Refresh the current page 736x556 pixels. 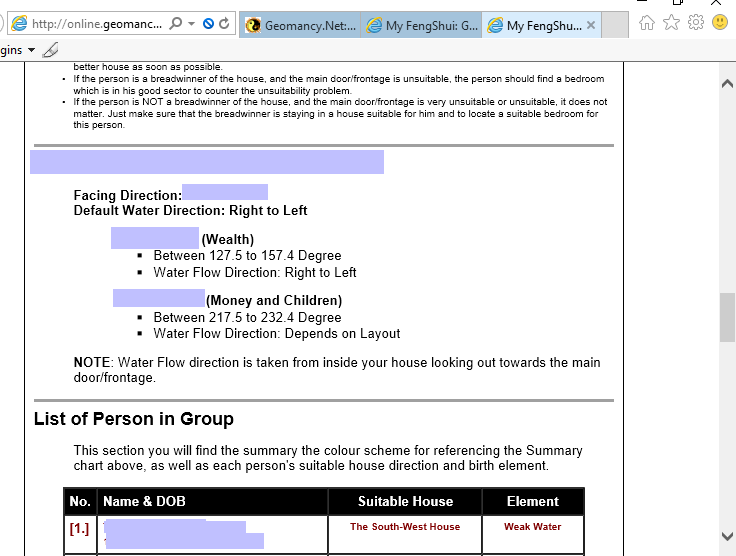(224, 23)
